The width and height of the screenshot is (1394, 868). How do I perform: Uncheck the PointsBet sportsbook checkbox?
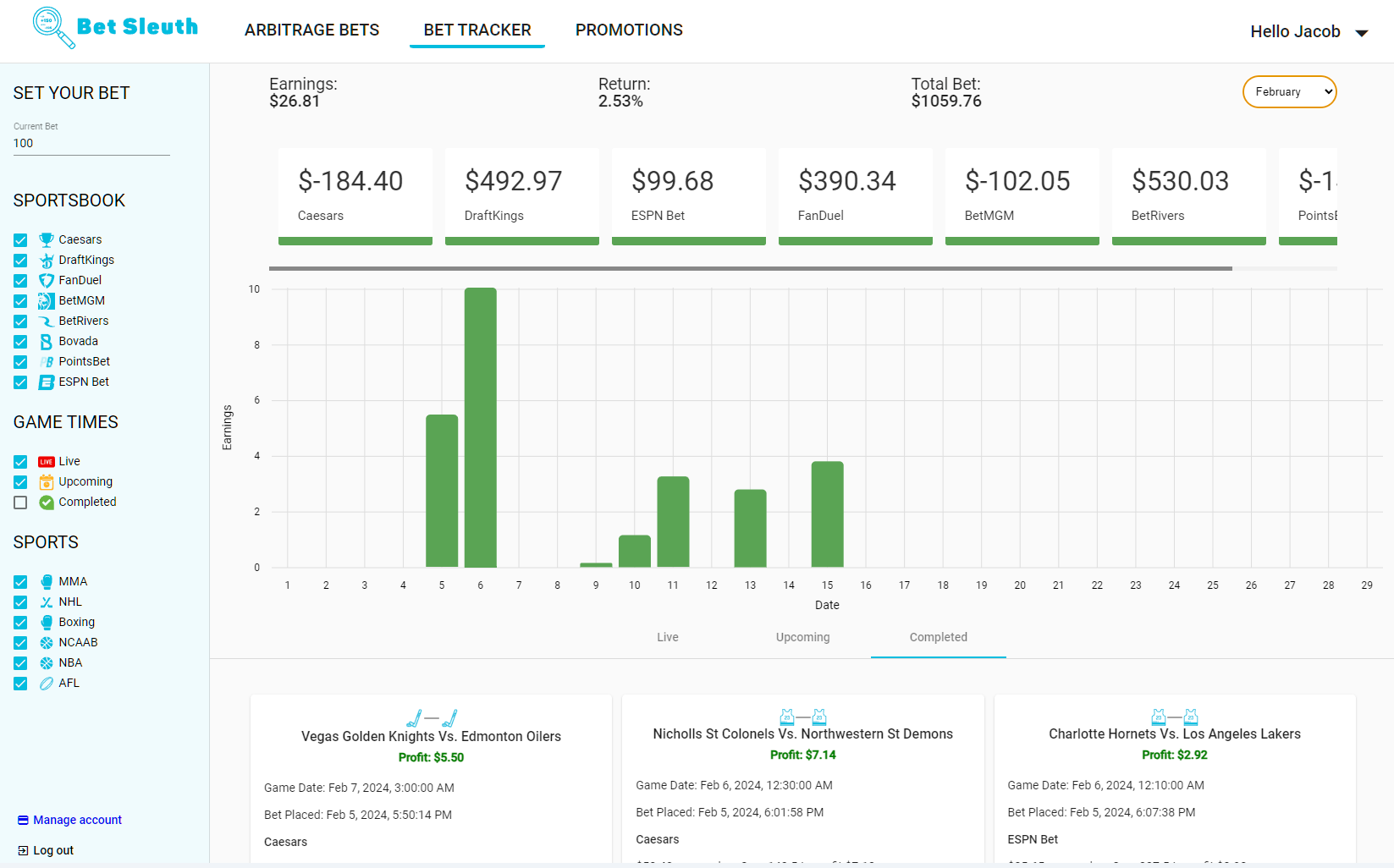(20, 362)
